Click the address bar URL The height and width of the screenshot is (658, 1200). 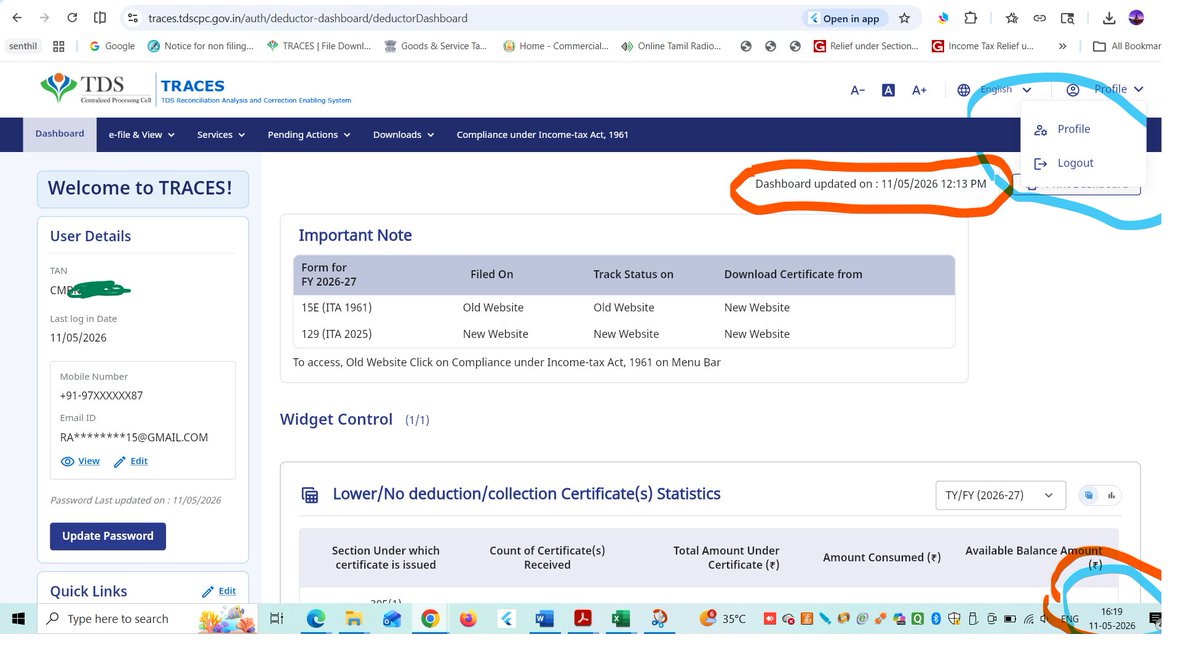tap(307, 18)
